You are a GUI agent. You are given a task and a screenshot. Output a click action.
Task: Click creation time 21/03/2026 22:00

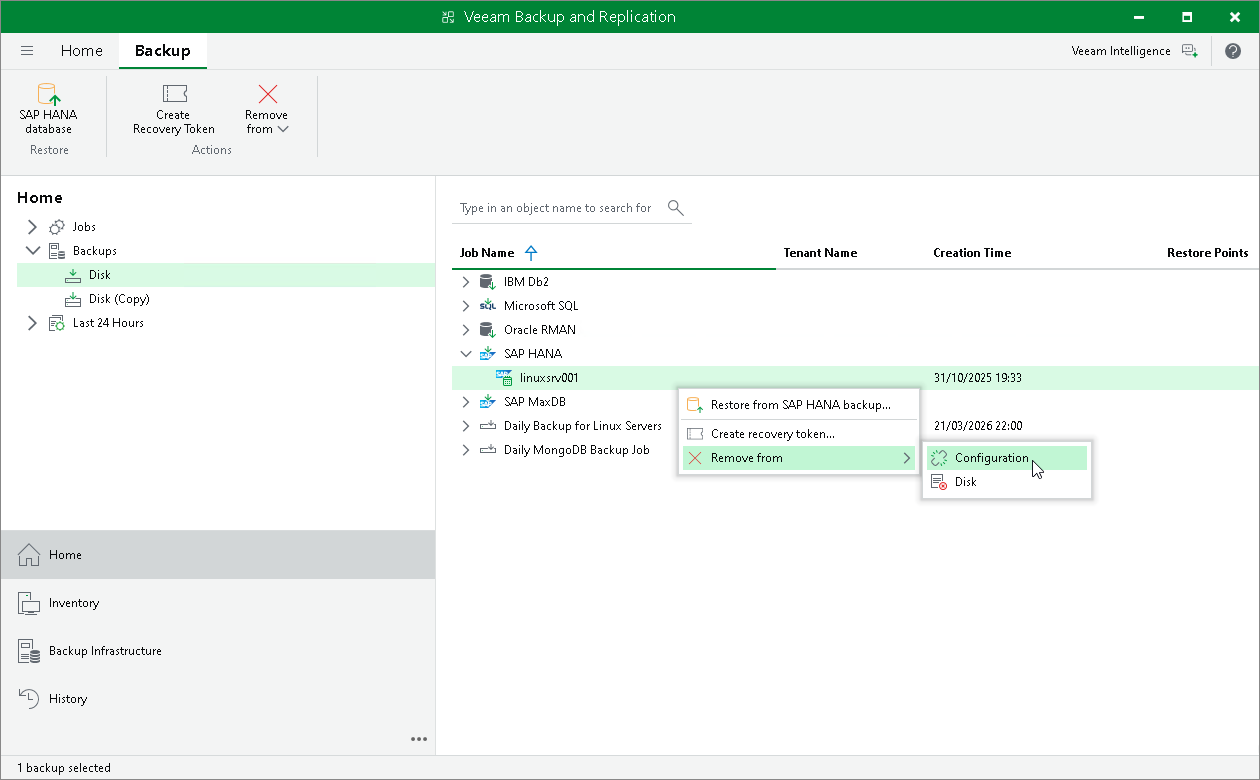977,426
